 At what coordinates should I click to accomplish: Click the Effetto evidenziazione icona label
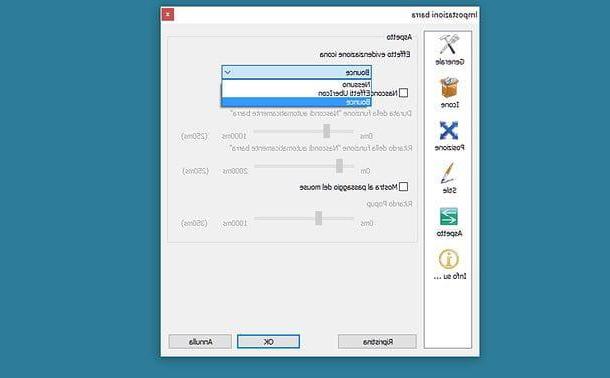point(365,54)
